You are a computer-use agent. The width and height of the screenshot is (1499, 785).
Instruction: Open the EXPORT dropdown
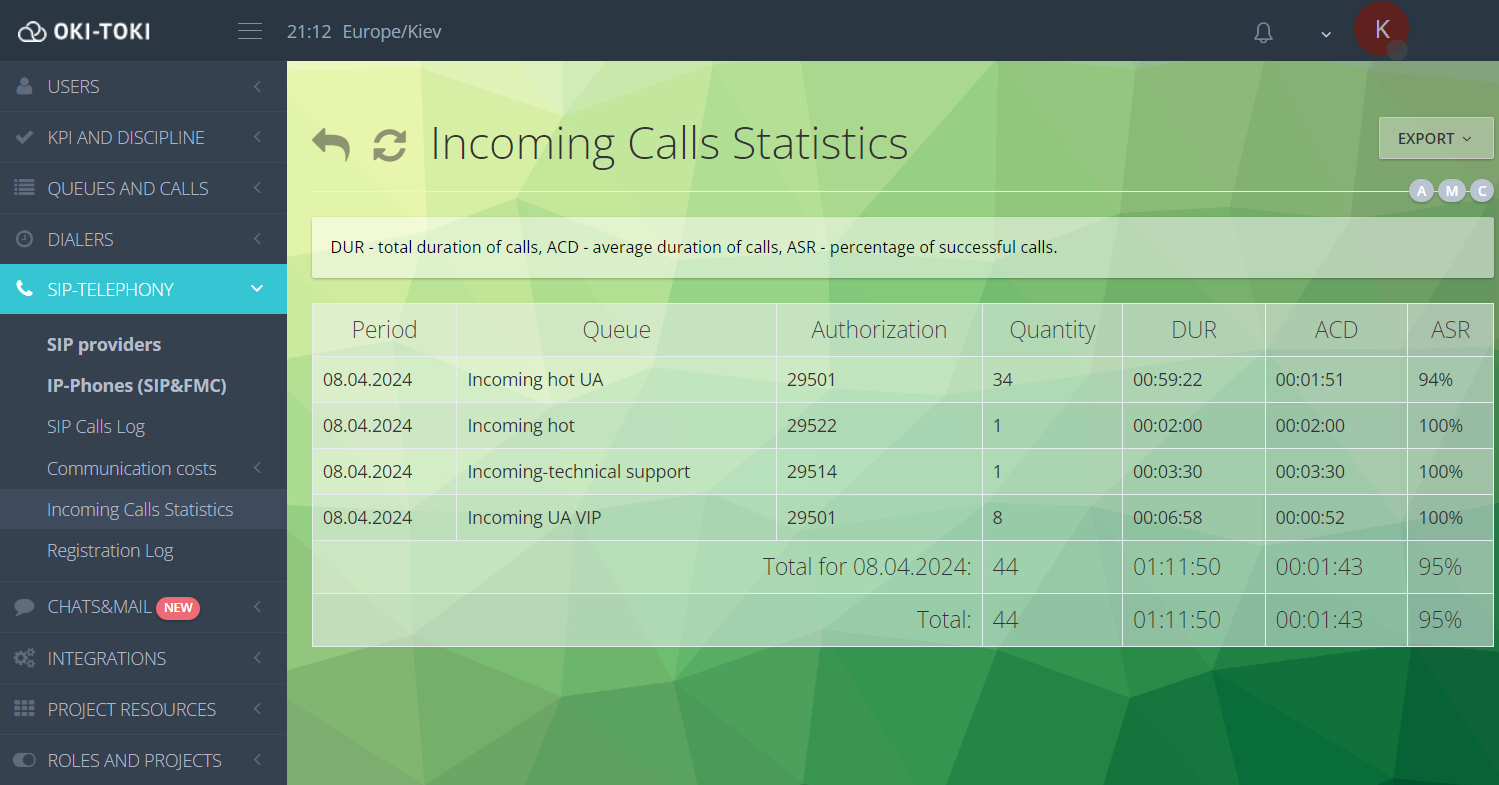pos(1435,139)
